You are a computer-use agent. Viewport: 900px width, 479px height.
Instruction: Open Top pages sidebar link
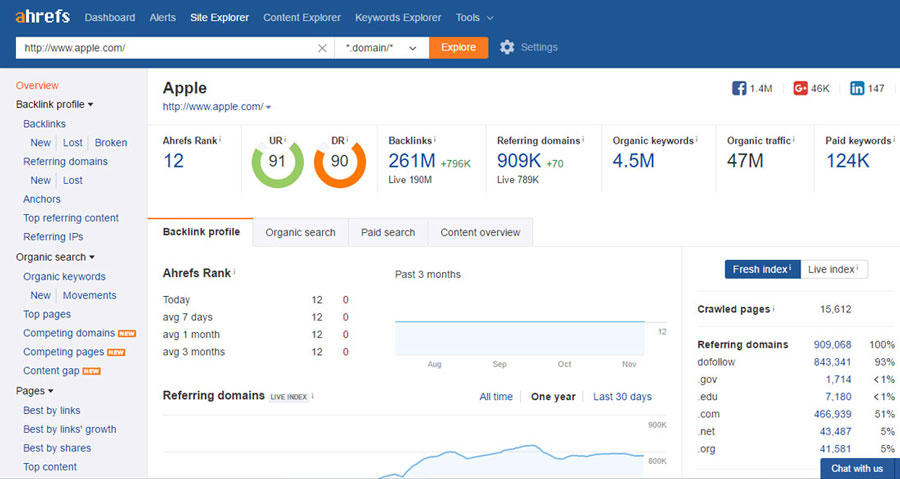pos(47,314)
